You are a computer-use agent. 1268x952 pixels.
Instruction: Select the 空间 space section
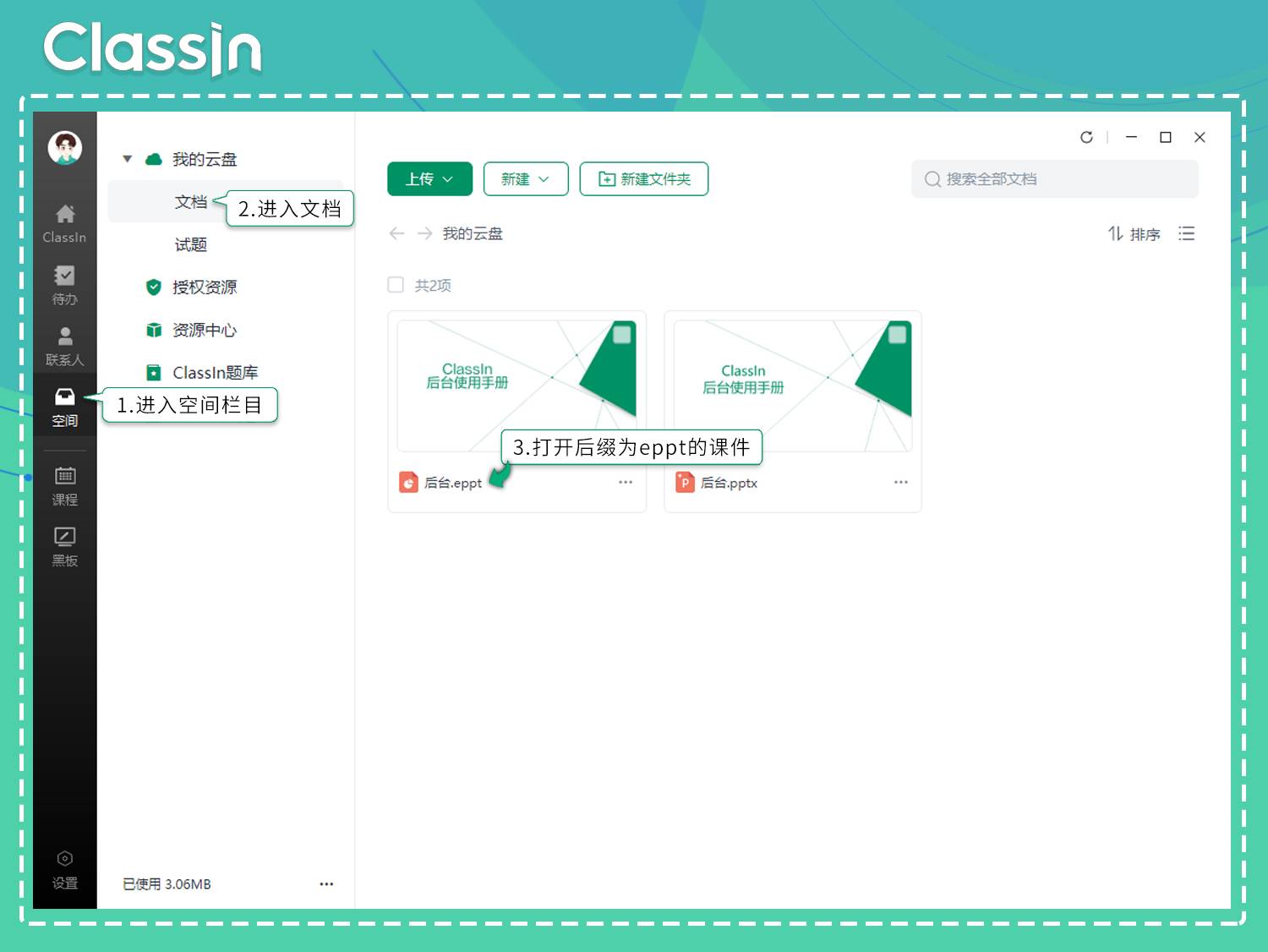[64, 408]
